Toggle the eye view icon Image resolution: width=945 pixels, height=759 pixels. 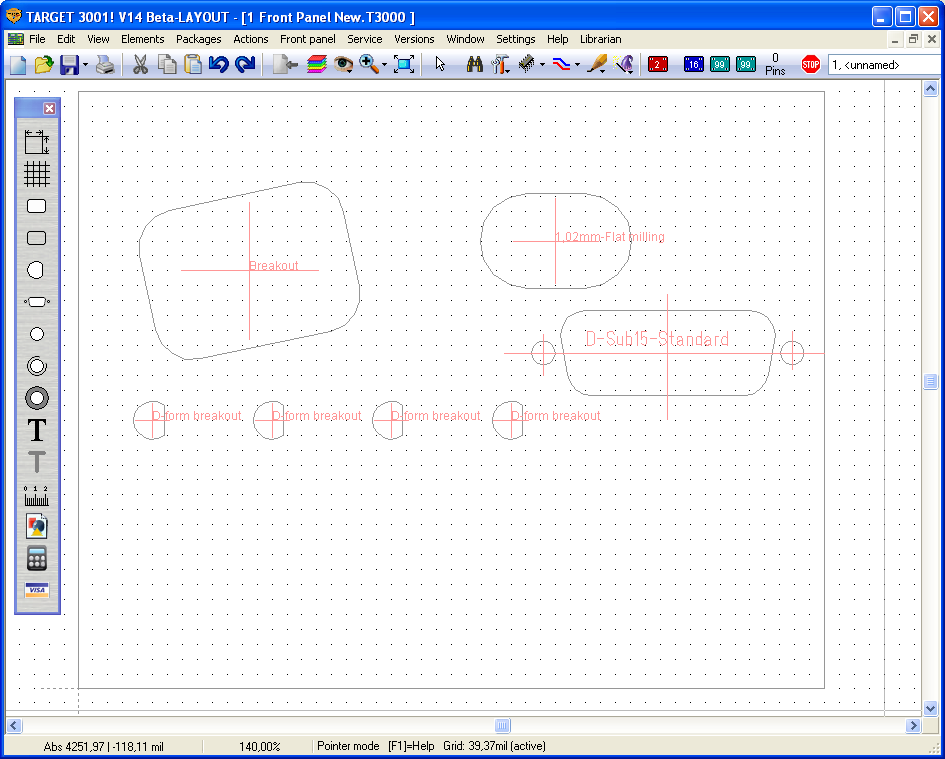pos(343,64)
